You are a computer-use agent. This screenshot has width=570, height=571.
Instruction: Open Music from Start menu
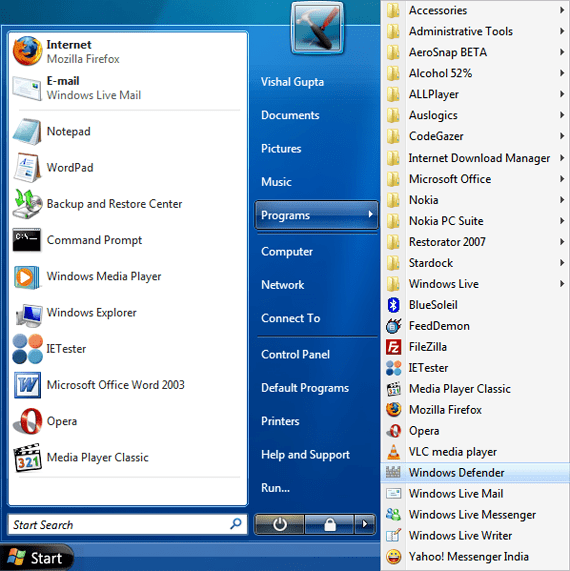(x=276, y=182)
